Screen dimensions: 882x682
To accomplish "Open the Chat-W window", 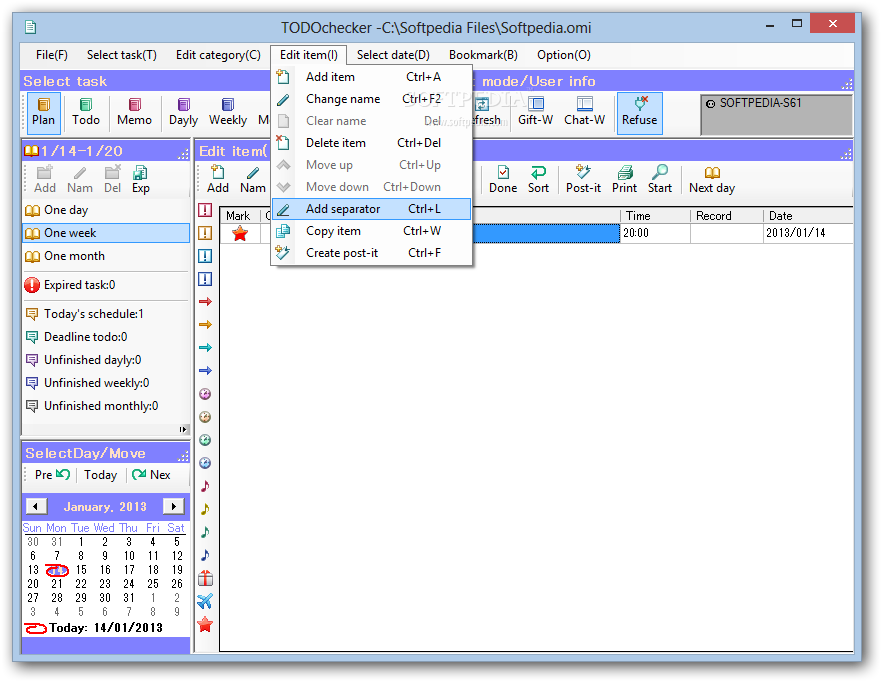I will [x=584, y=113].
